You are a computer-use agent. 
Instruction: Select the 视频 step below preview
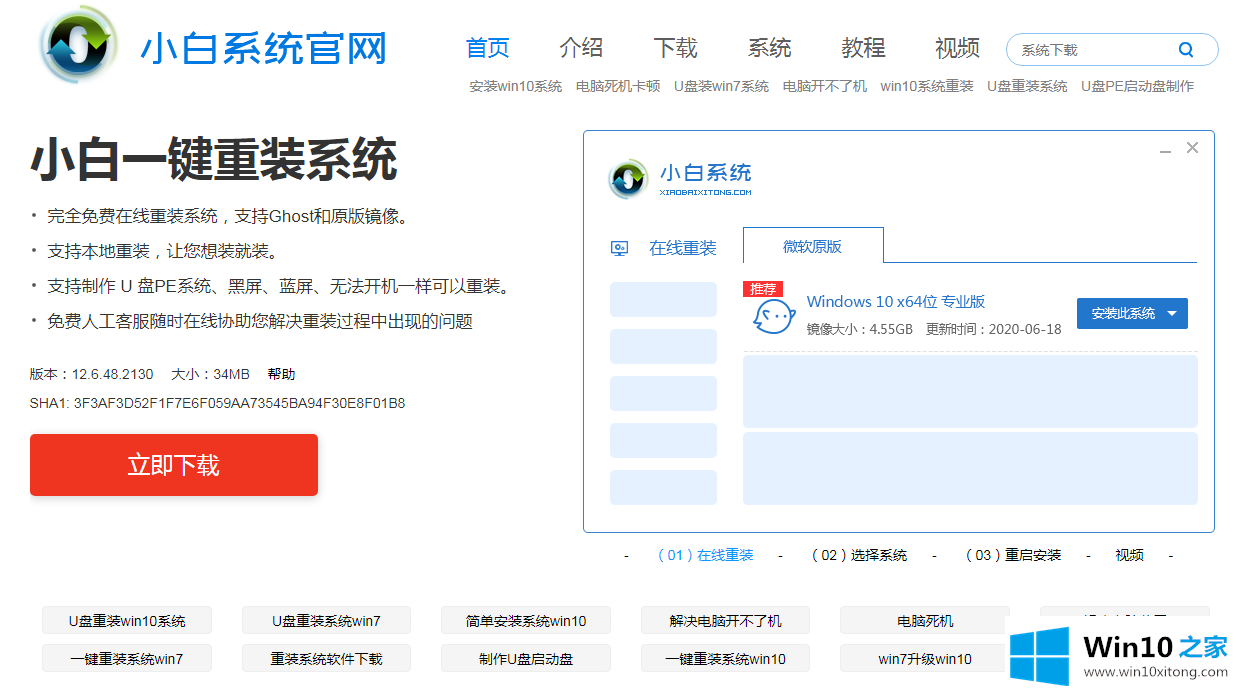(x=1129, y=555)
